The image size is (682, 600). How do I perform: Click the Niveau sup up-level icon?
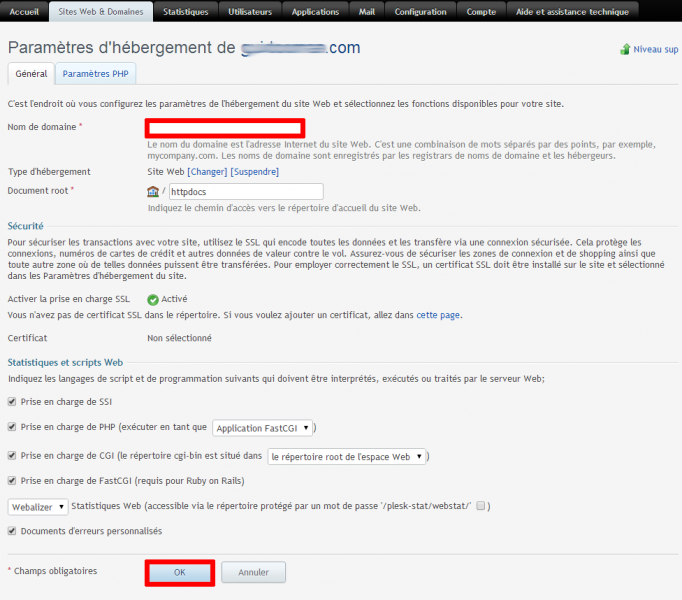click(625, 49)
